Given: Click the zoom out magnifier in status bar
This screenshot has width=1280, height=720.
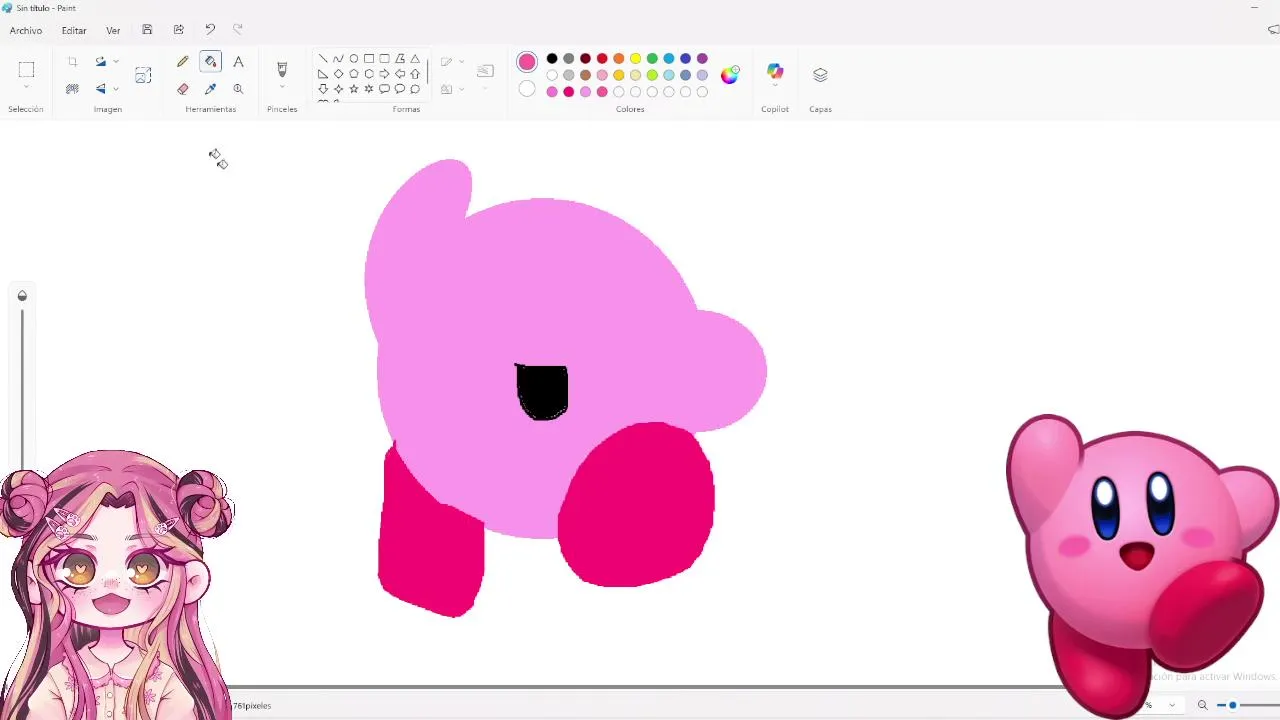Looking at the screenshot, I should pos(1202,705).
